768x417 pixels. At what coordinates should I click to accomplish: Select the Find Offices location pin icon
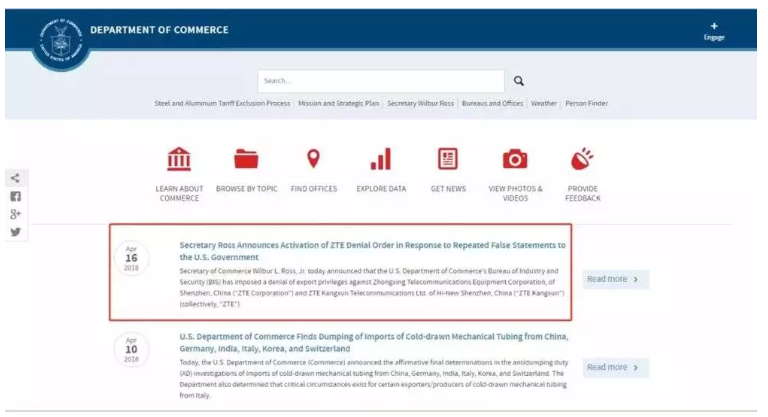(x=313, y=159)
